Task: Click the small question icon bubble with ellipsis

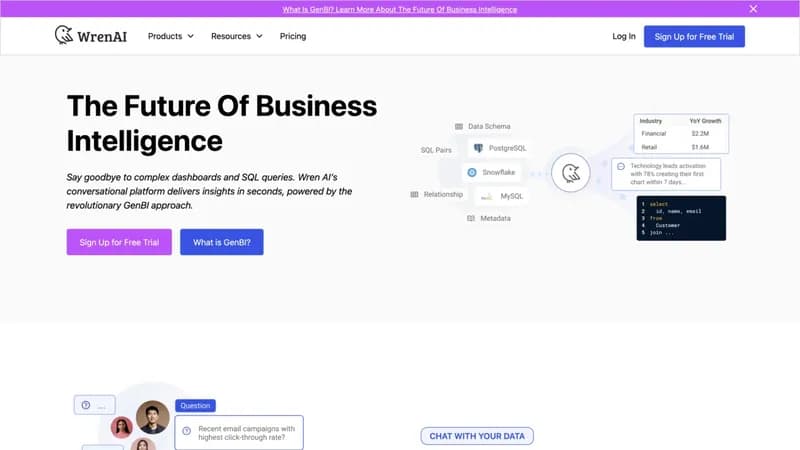Action: click(x=94, y=405)
